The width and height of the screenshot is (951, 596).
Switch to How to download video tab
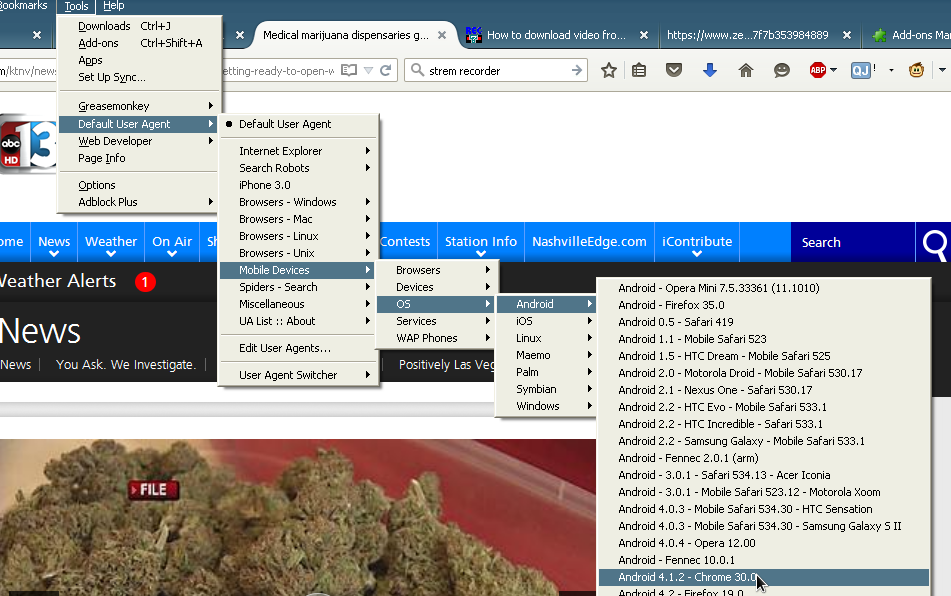556,35
